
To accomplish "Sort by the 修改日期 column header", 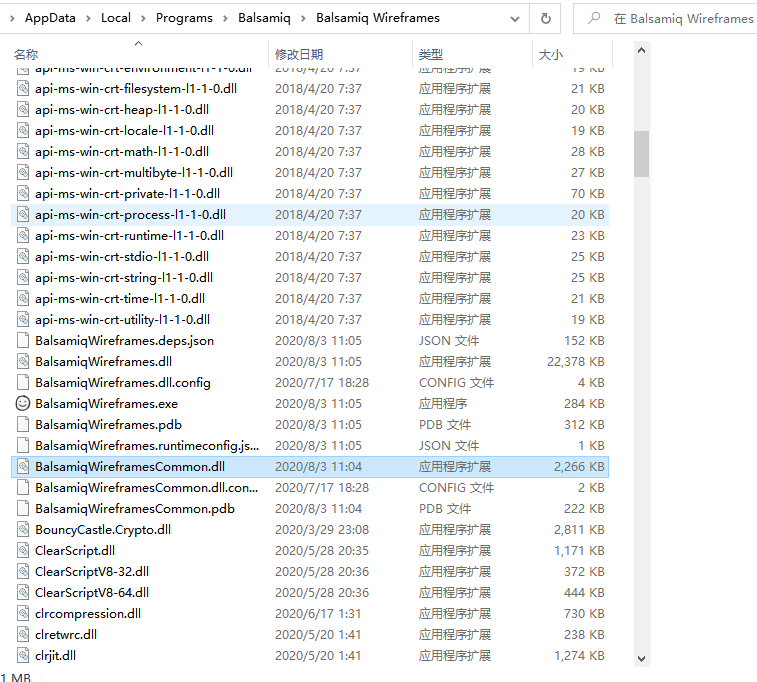I will pos(340,55).
